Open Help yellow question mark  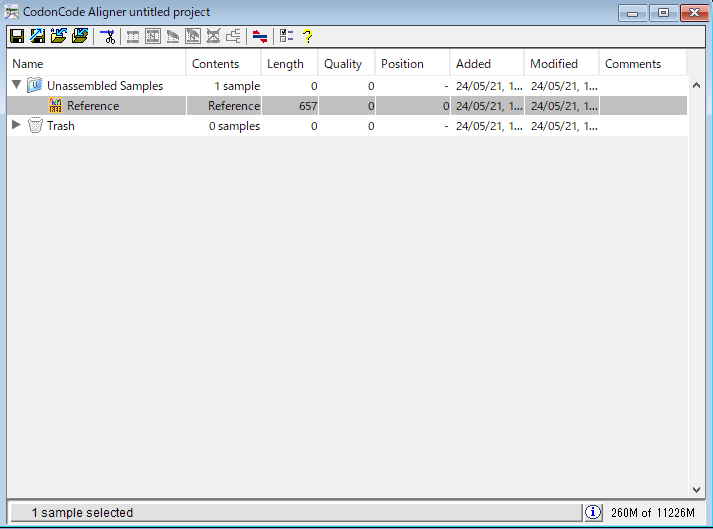[308, 37]
